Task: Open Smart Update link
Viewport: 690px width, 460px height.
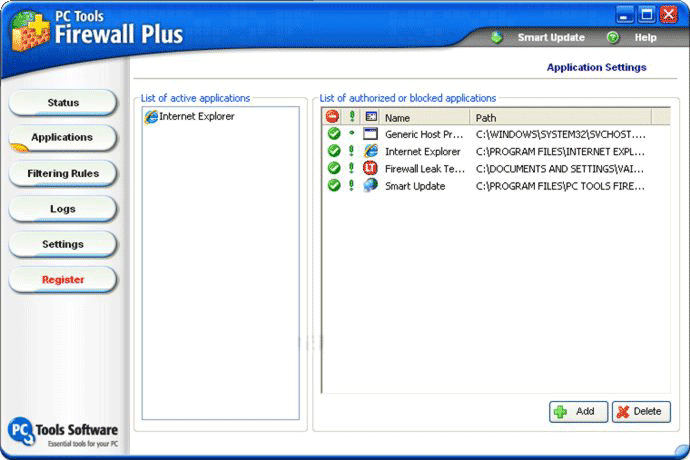Action: 551,37
